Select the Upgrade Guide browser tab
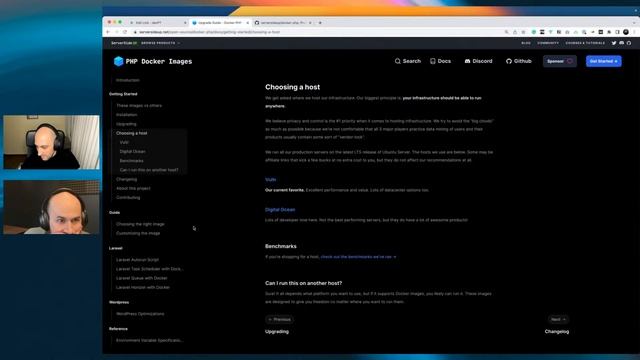 (220, 23)
